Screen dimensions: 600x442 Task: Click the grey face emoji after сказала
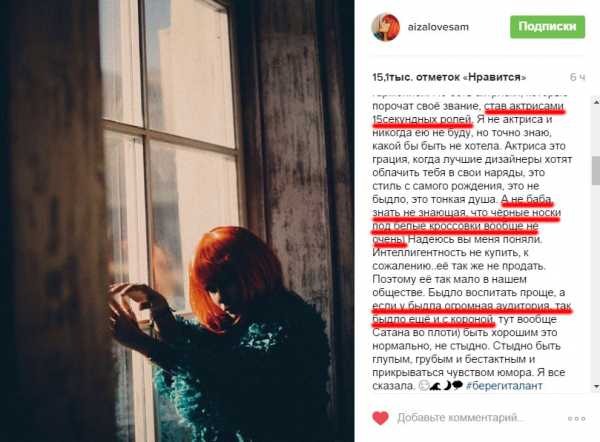pyautogui.click(x=424, y=386)
